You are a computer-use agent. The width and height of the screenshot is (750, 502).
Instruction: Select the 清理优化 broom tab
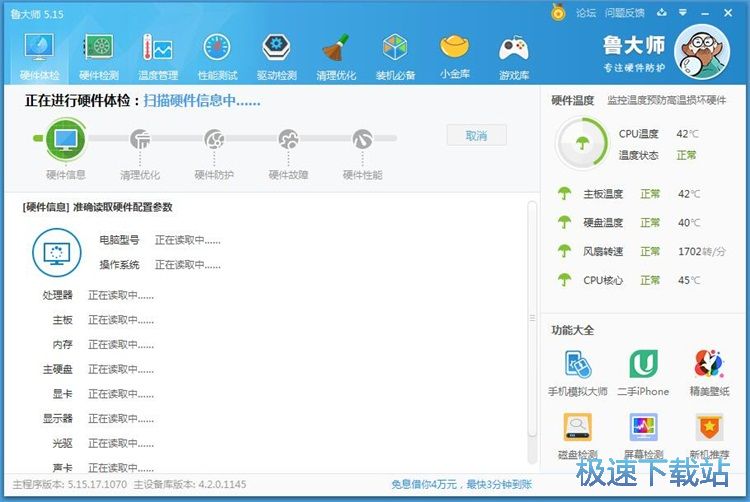click(x=336, y=56)
